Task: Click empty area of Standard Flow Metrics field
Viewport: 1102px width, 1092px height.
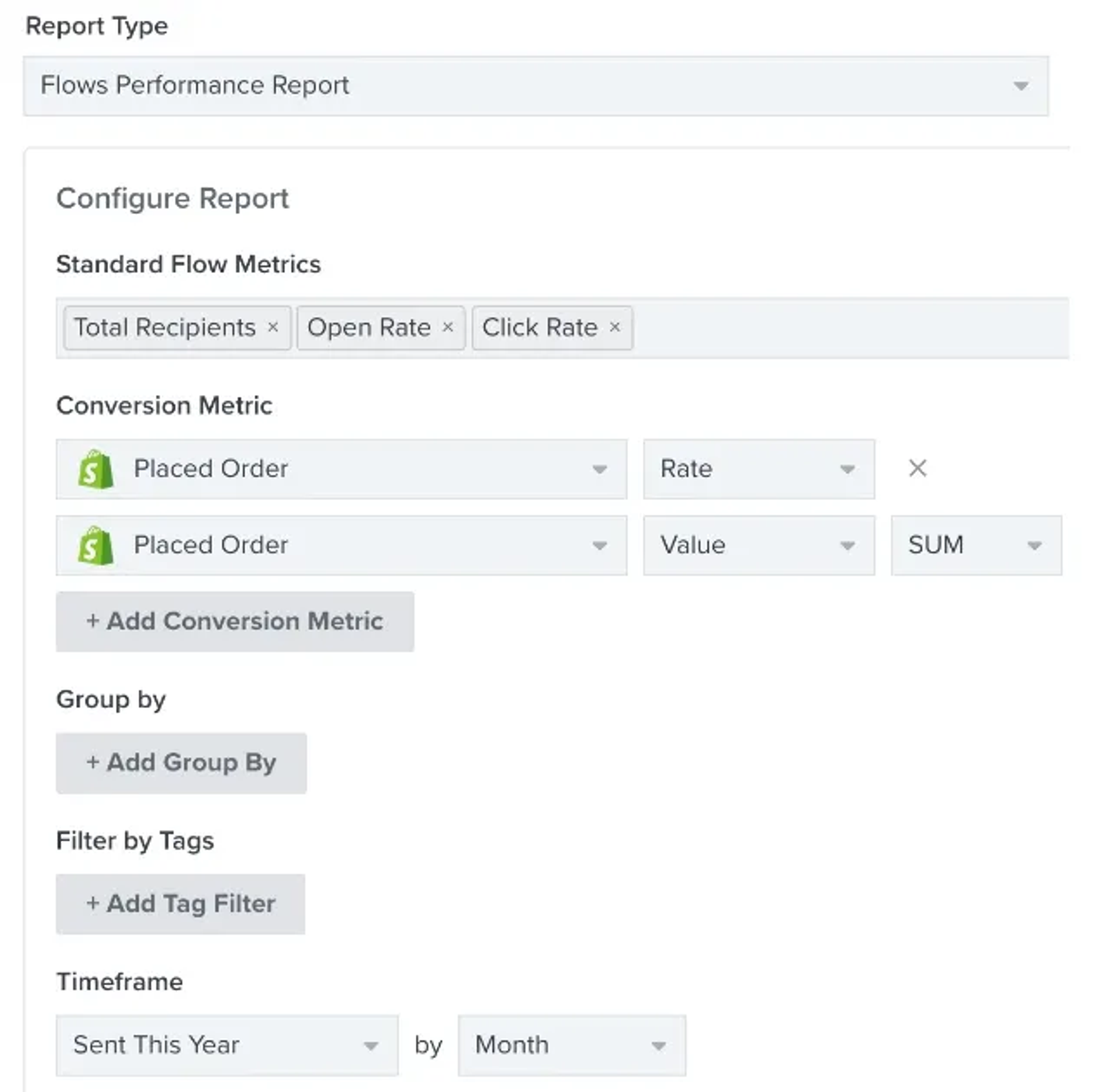Action: click(x=851, y=328)
